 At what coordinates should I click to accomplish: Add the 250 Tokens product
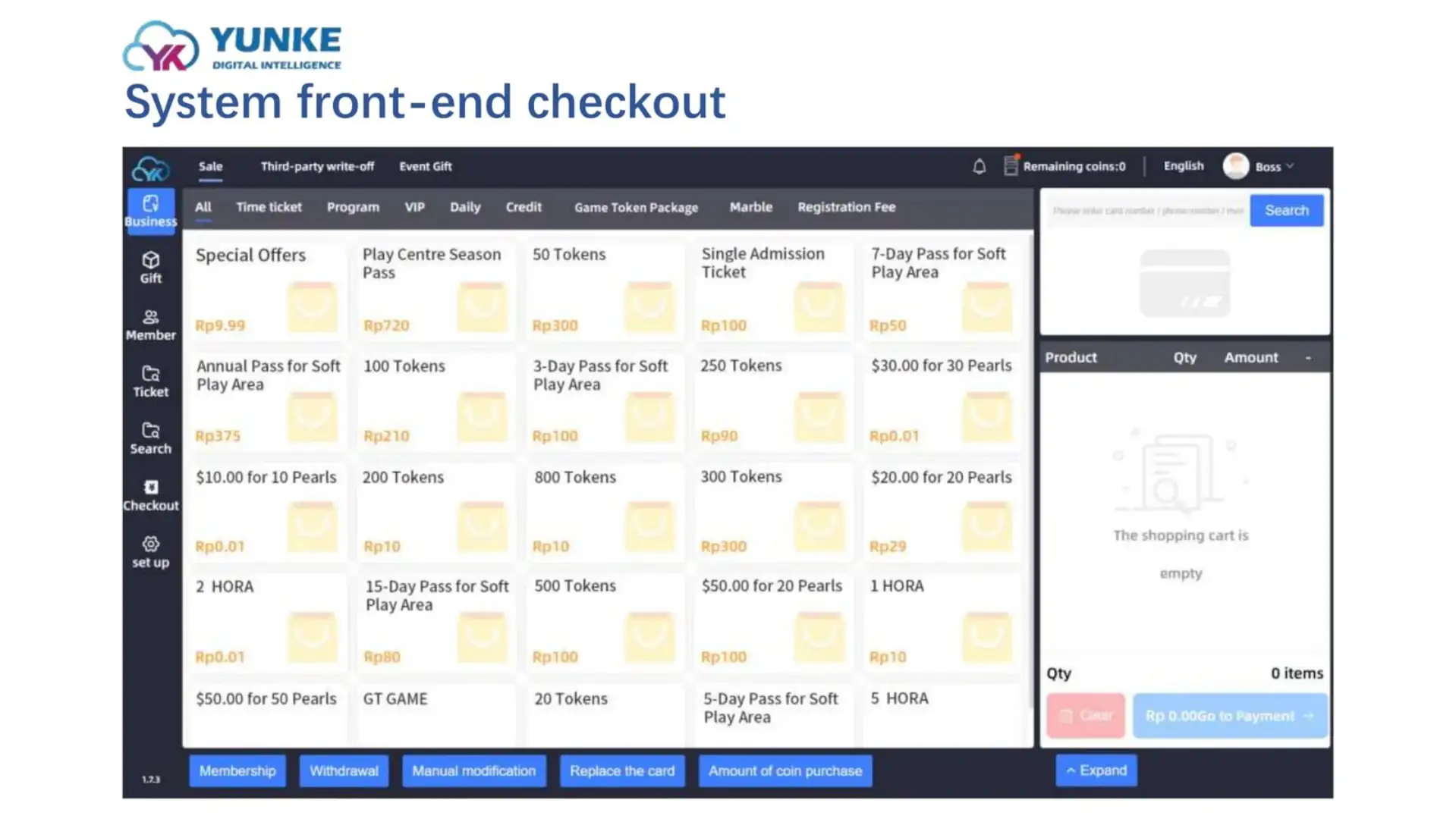(x=773, y=401)
